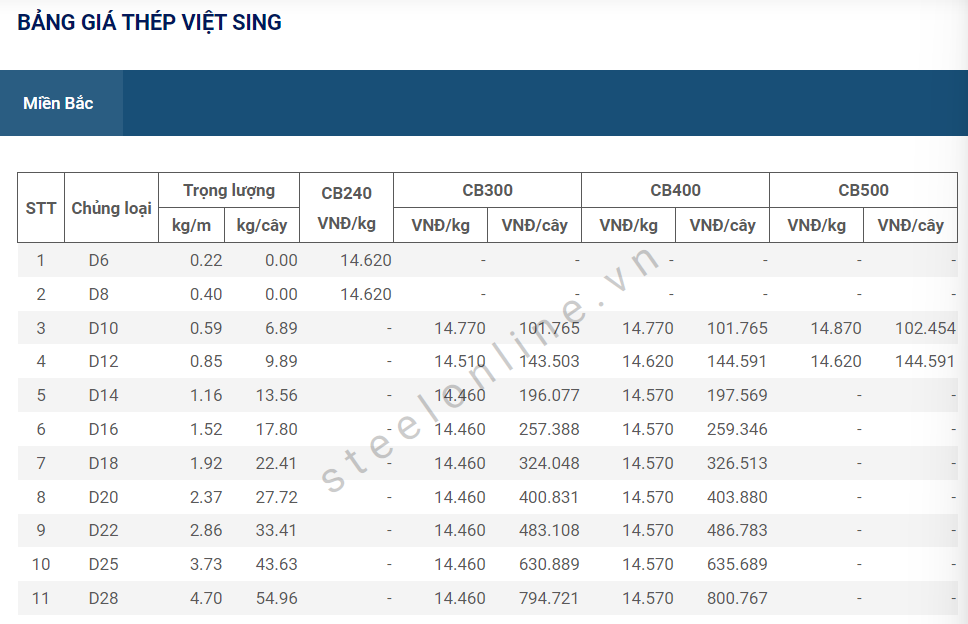968x624 pixels.
Task: Click the D10 product cell
Action: pos(103,328)
